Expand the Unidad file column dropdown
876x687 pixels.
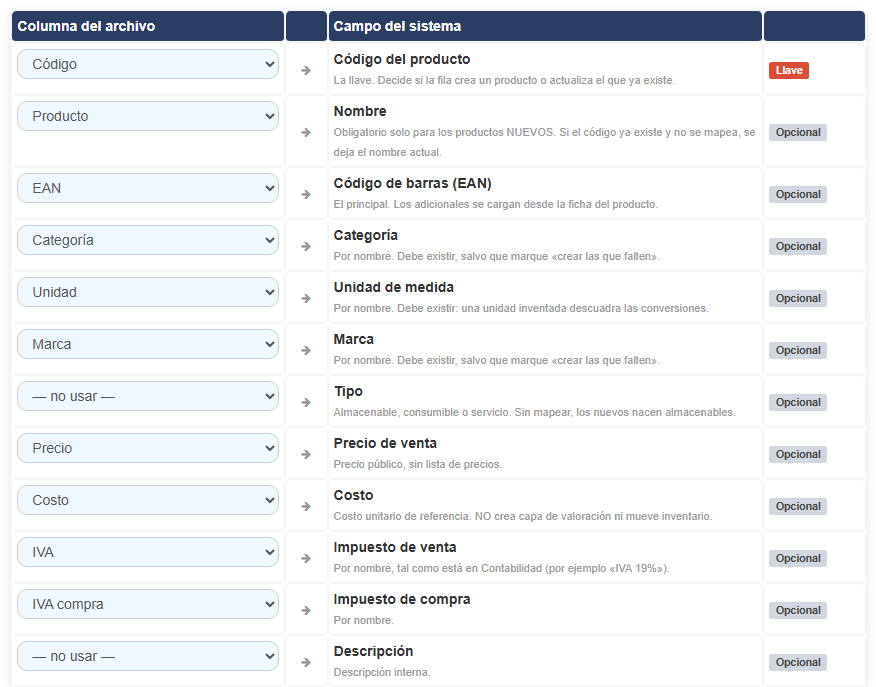[x=148, y=292]
